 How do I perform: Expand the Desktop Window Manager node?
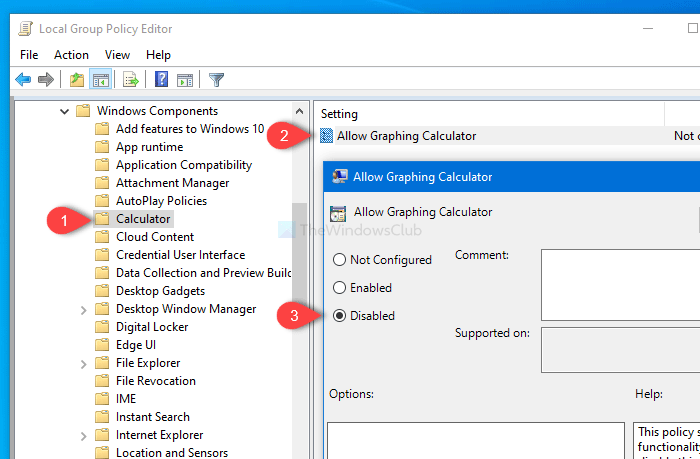(x=83, y=309)
